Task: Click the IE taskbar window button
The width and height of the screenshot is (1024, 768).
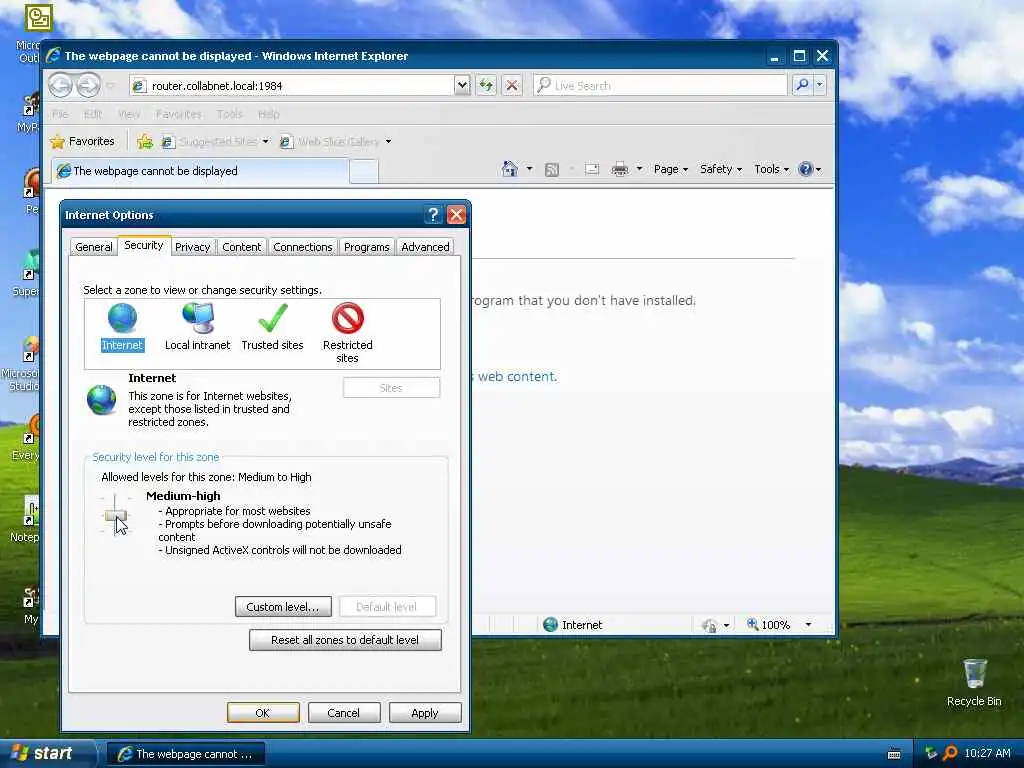Action: [x=185, y=754]
